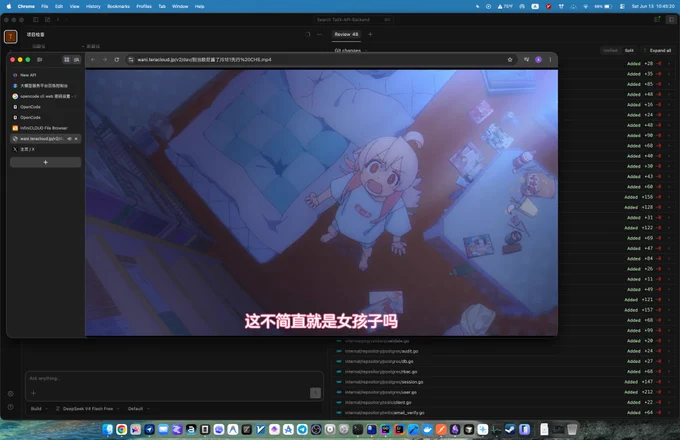Expand the postgres/session.go file diff
Image resolution: width=680 pixels, height=440 pixels.
click(x=503, y=382)
